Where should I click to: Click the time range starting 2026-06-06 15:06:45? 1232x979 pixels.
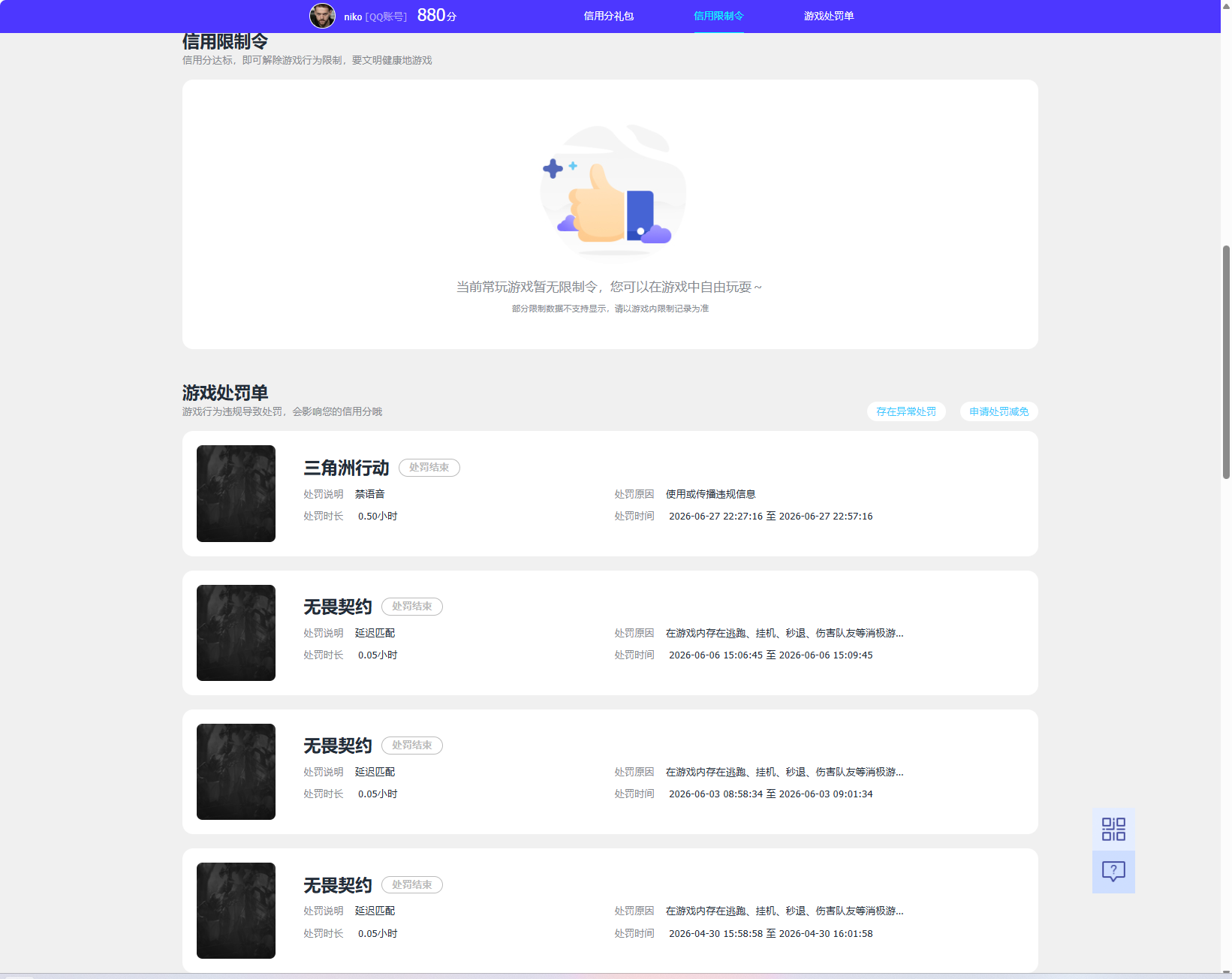[x=771, y=655]
